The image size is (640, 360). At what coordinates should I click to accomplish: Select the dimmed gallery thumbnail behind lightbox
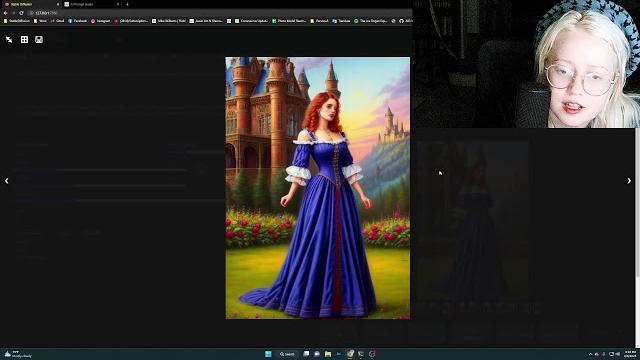point(472,220)
